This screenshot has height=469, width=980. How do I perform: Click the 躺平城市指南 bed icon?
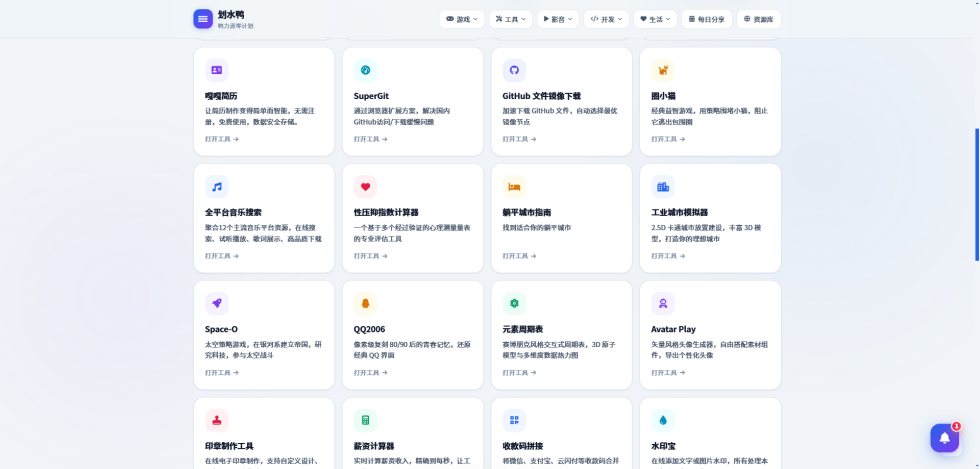514,187
